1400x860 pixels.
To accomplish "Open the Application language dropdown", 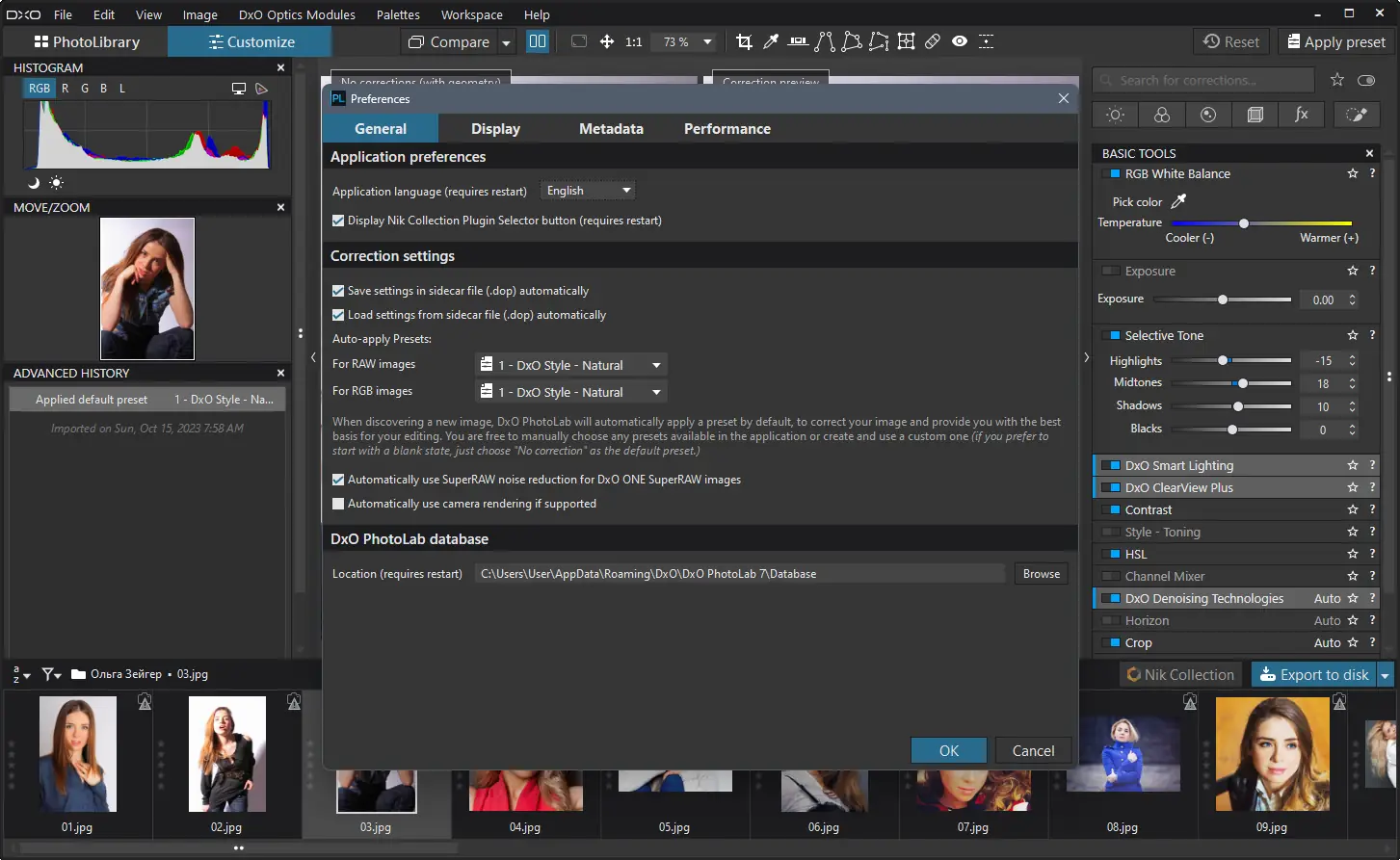I will coord(588,191).
